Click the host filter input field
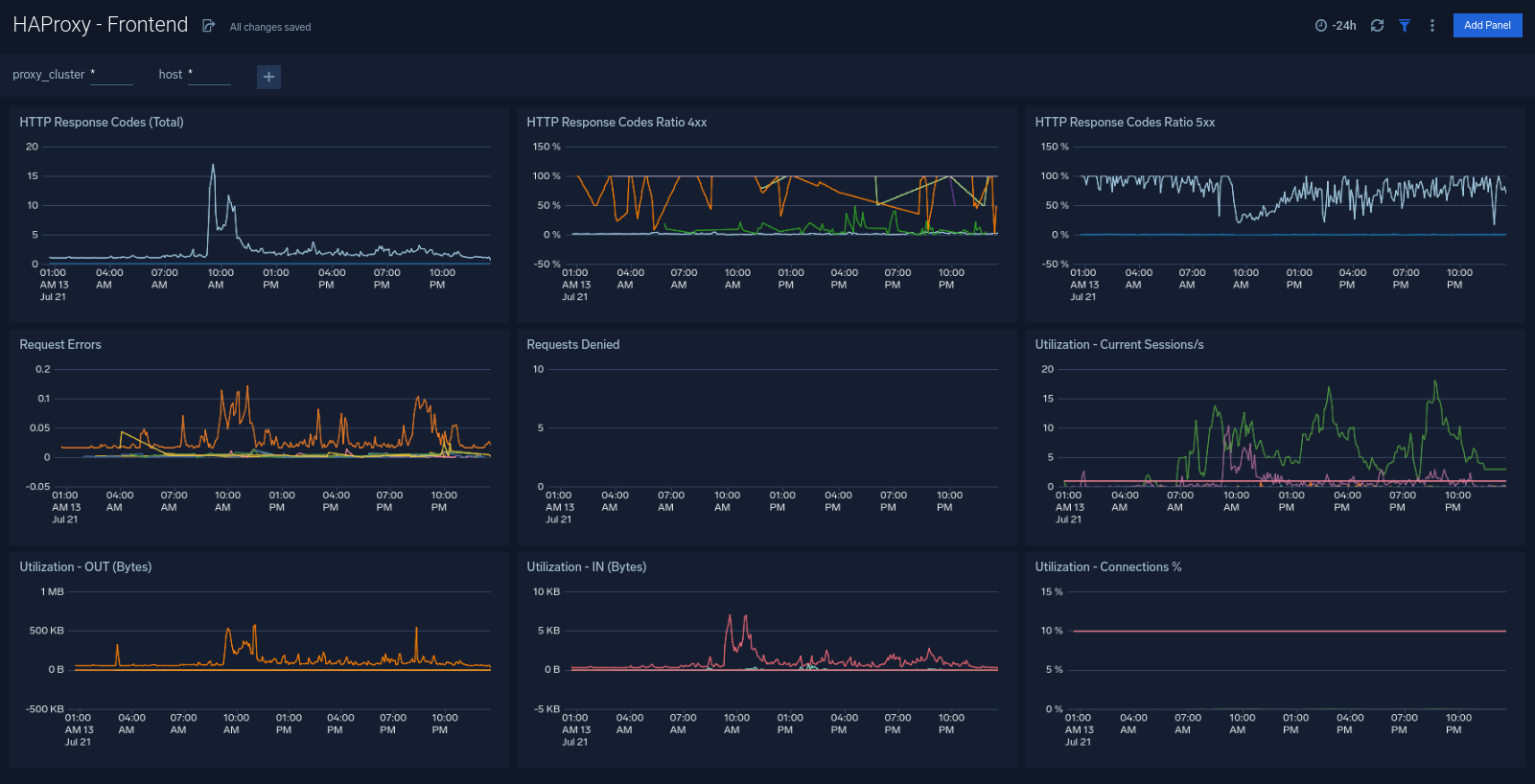1535x784 pixels. pos(209,75)
